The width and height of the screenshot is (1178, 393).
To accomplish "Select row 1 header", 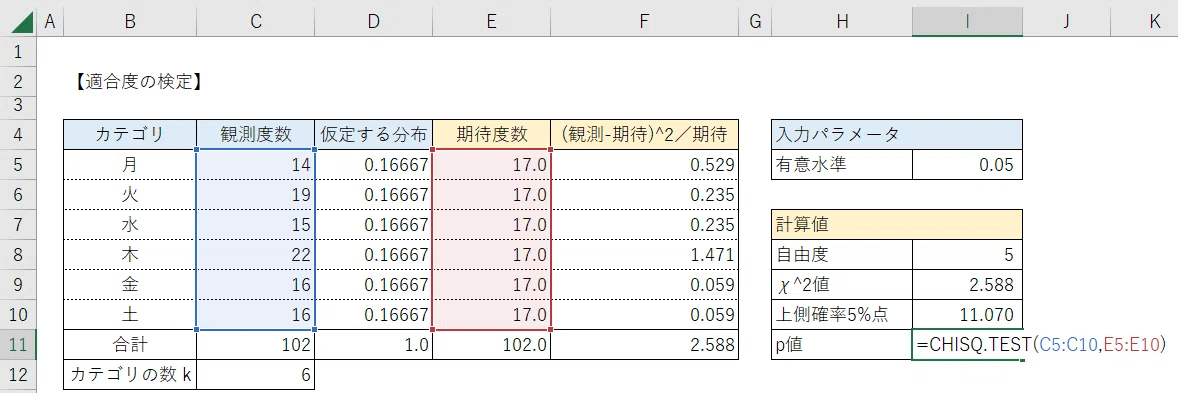I will coord(18,53).
